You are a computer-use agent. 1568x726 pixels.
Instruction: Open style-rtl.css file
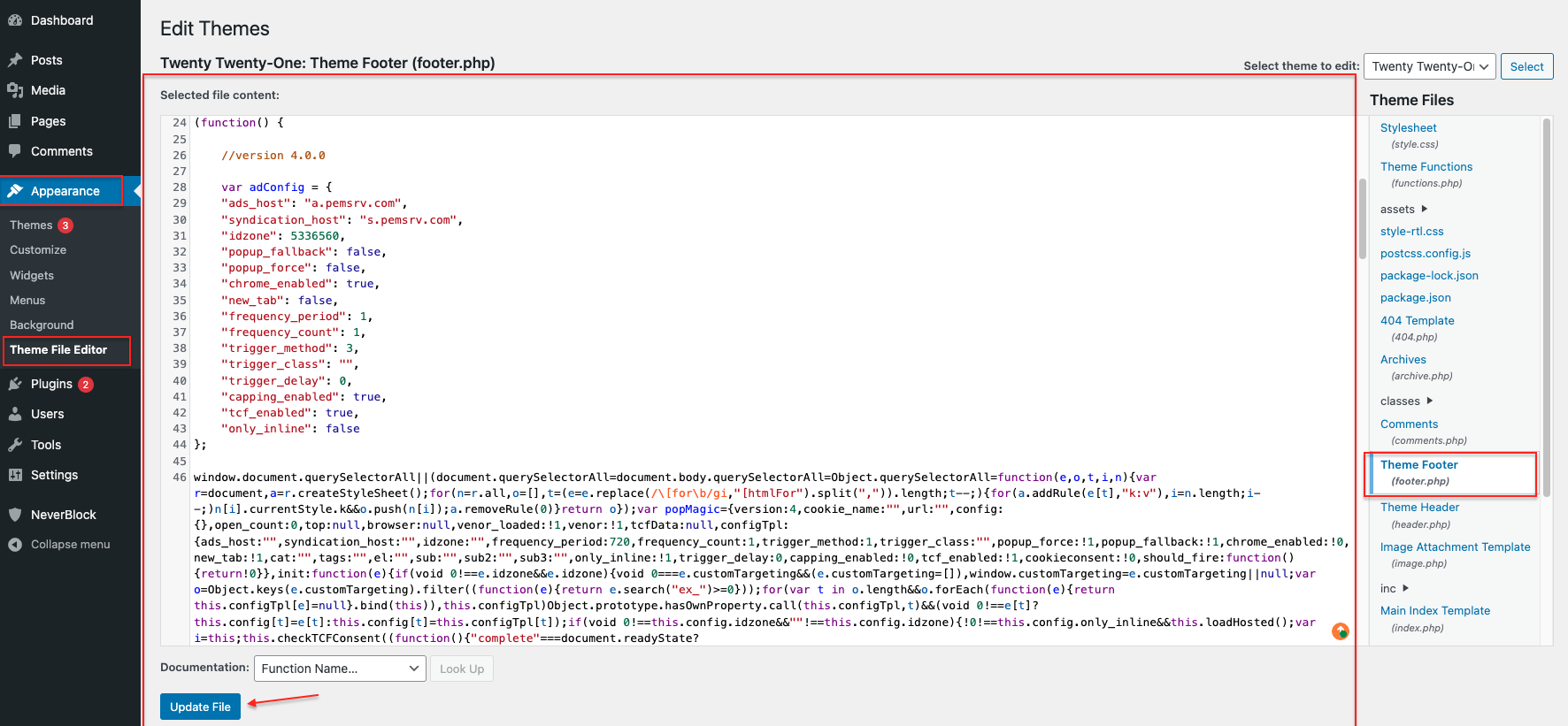(x=1411, y=232)
